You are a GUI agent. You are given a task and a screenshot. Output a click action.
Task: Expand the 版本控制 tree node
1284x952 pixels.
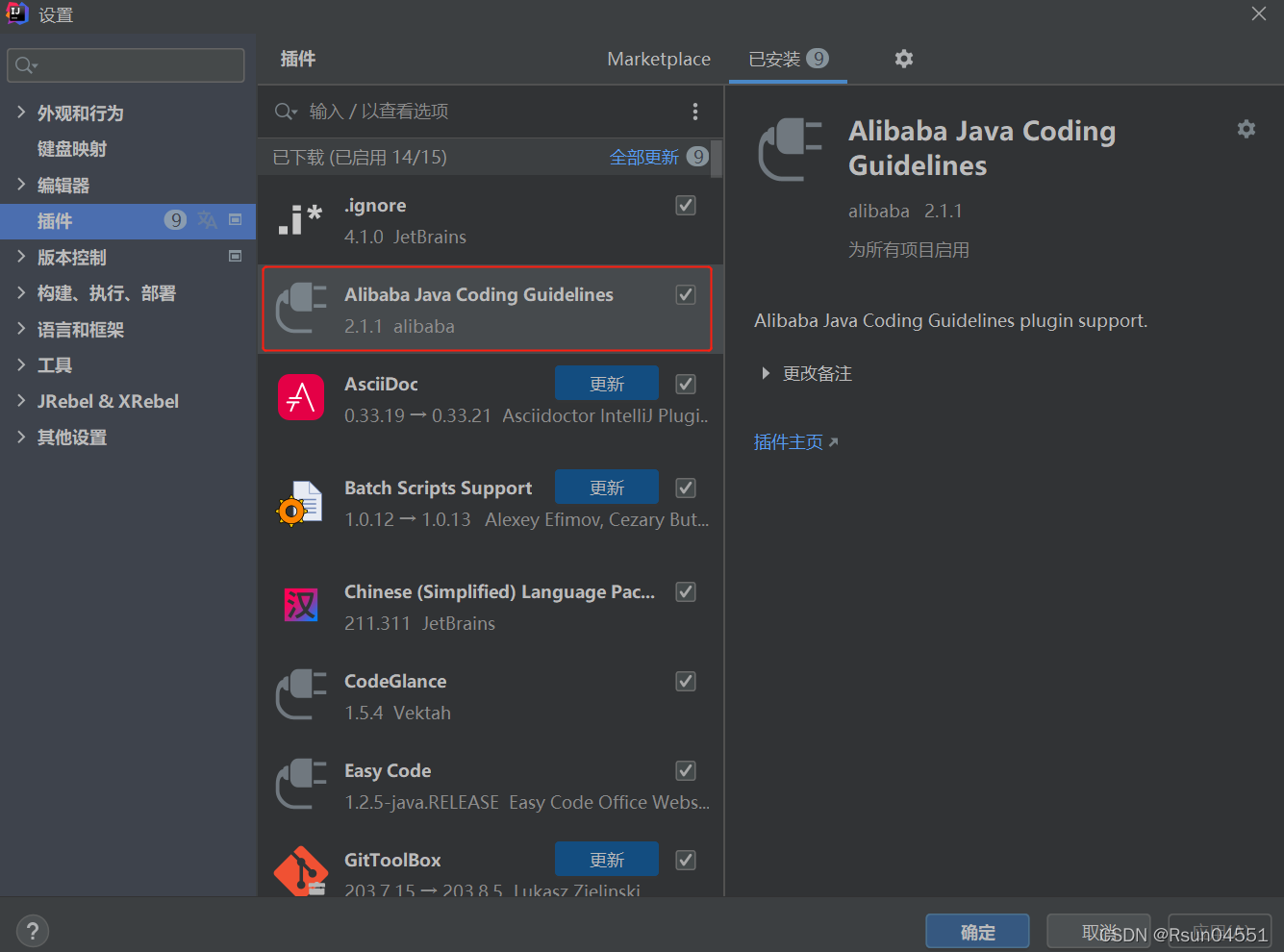coord(21,257)
